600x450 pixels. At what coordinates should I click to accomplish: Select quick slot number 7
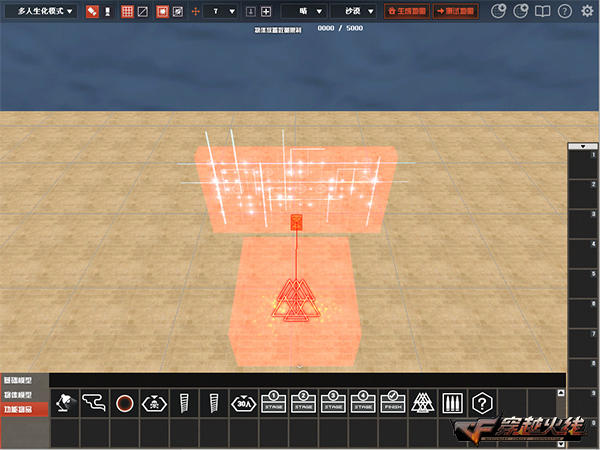tap(583, 343)
